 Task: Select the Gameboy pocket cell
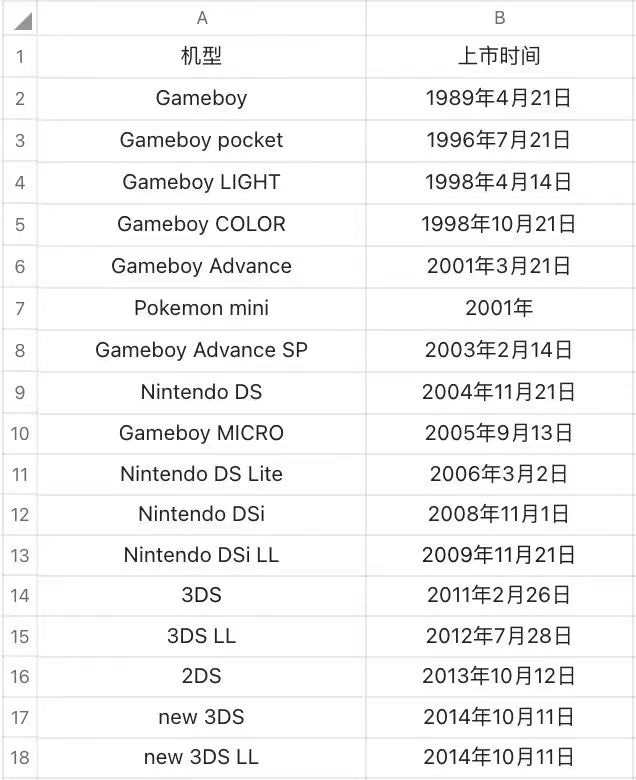(201, 140)
